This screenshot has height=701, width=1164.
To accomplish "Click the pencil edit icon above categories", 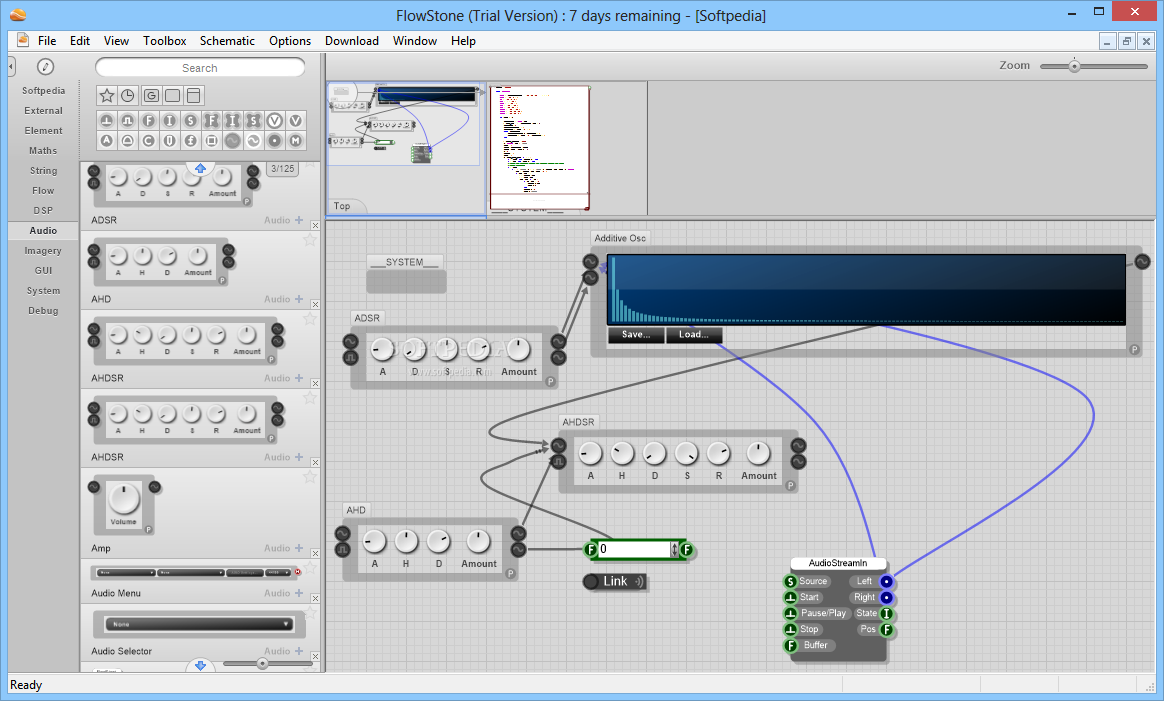I will click(45, 67).
